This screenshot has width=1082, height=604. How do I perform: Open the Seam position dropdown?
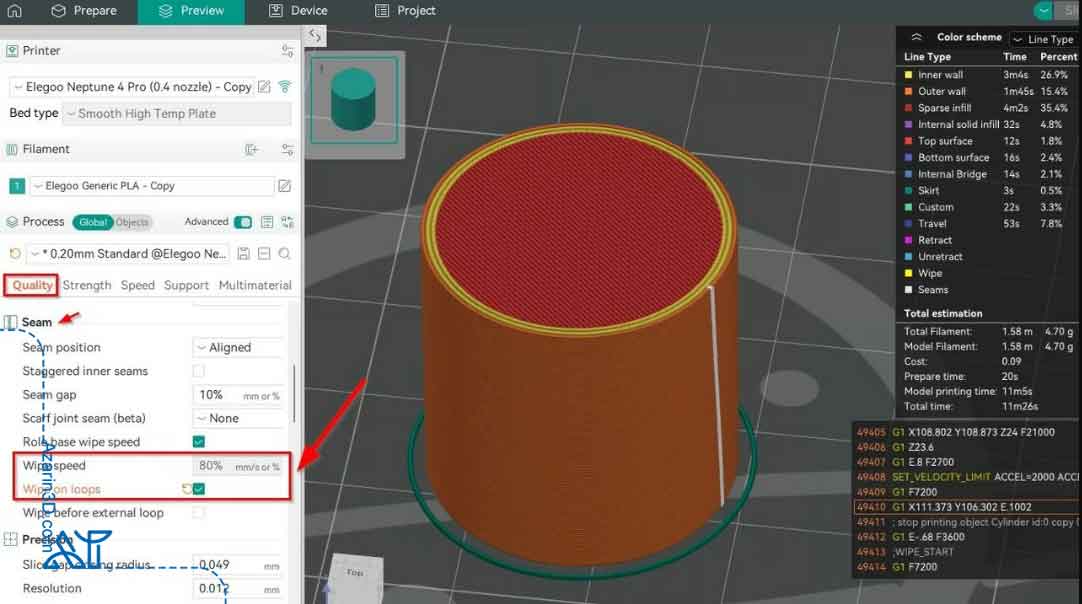click(238, 348)
